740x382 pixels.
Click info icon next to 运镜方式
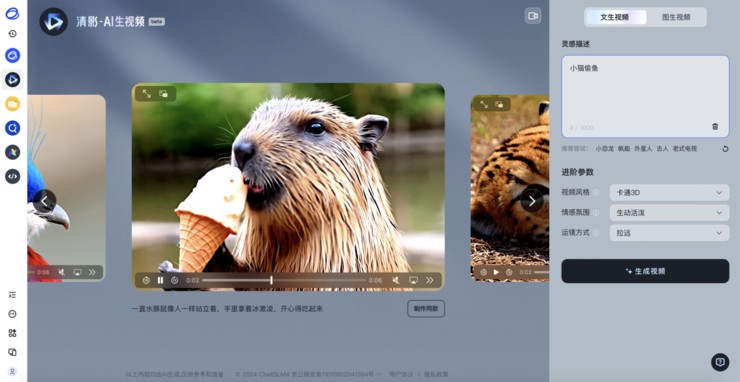(x=596, y=233)
